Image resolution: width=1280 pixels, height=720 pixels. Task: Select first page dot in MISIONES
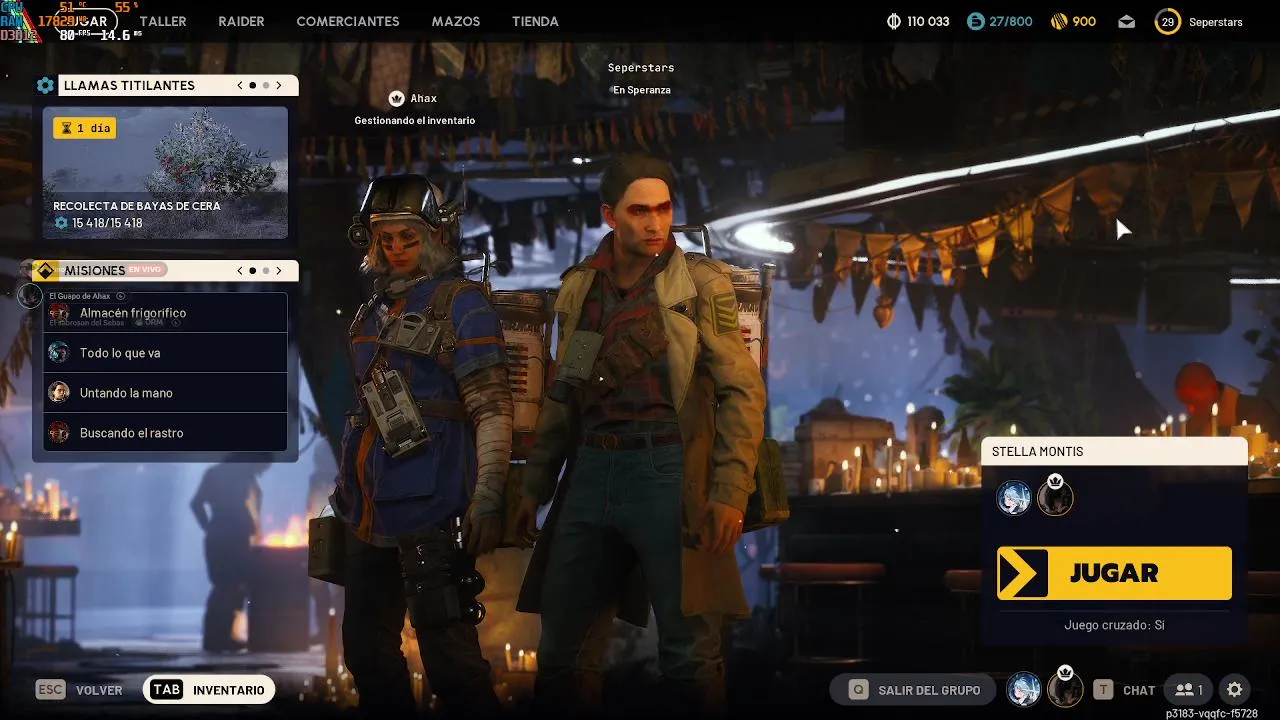click(252, 271)
